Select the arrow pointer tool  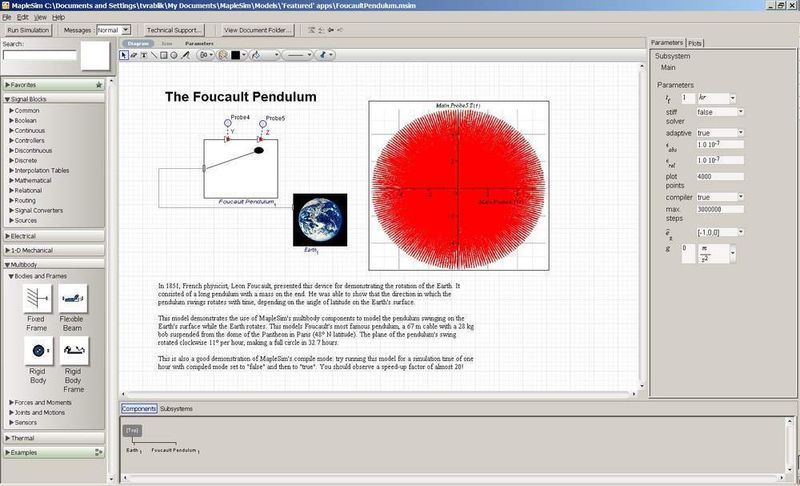tap(124, 55)
